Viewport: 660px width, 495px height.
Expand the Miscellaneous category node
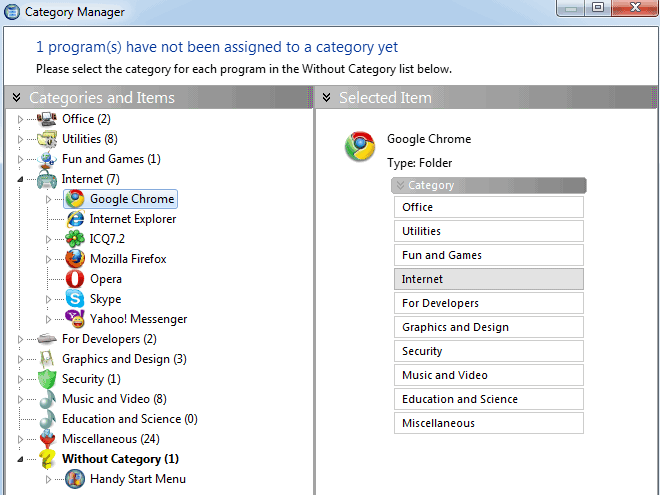19,439
